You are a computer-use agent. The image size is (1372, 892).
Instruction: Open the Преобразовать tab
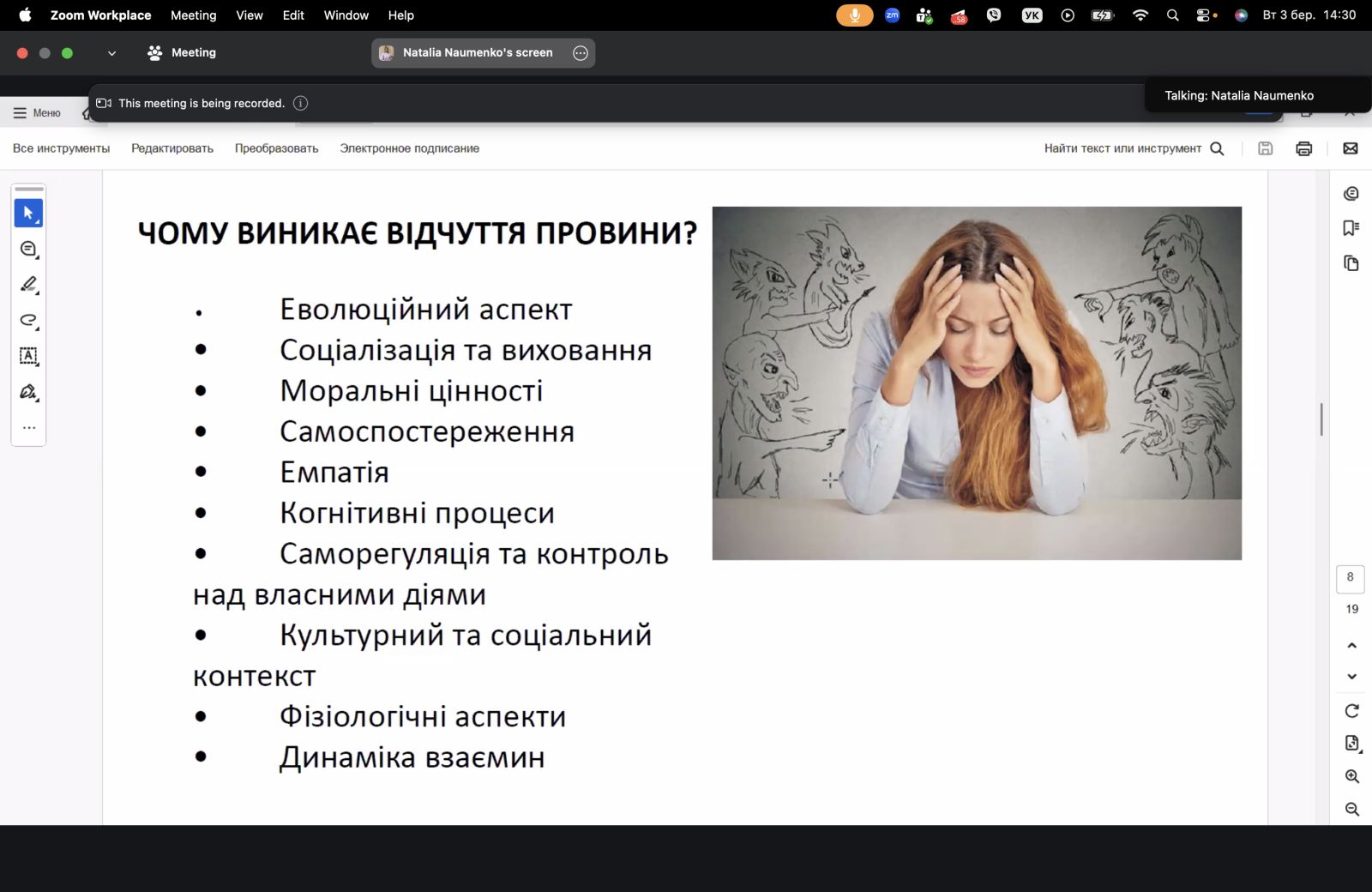277,148
